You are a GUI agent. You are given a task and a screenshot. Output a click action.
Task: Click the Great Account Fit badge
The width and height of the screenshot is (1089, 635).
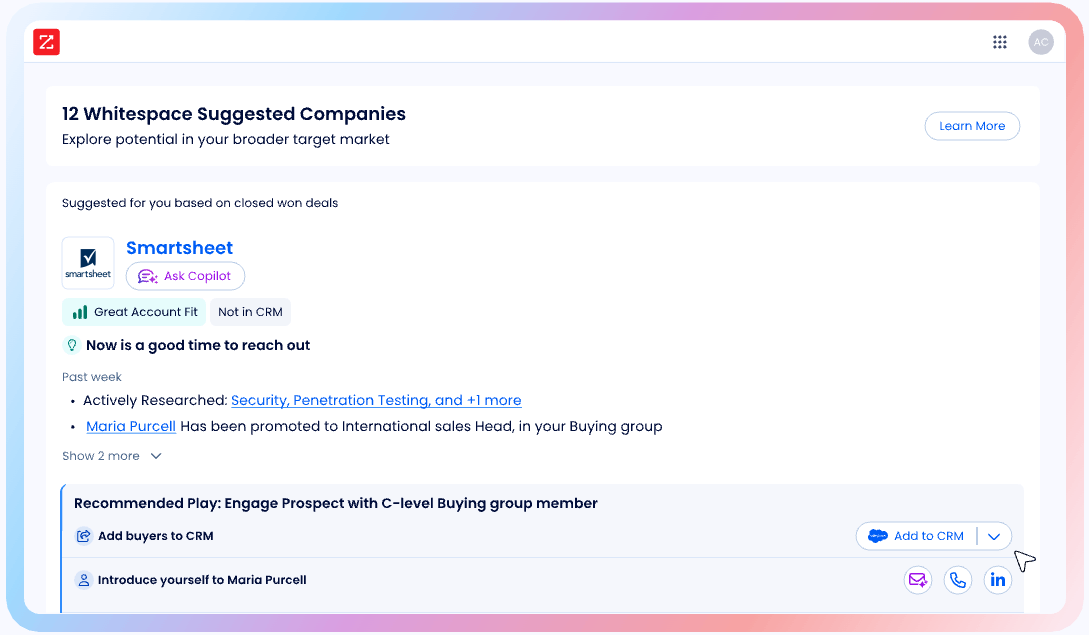[134, 312]
